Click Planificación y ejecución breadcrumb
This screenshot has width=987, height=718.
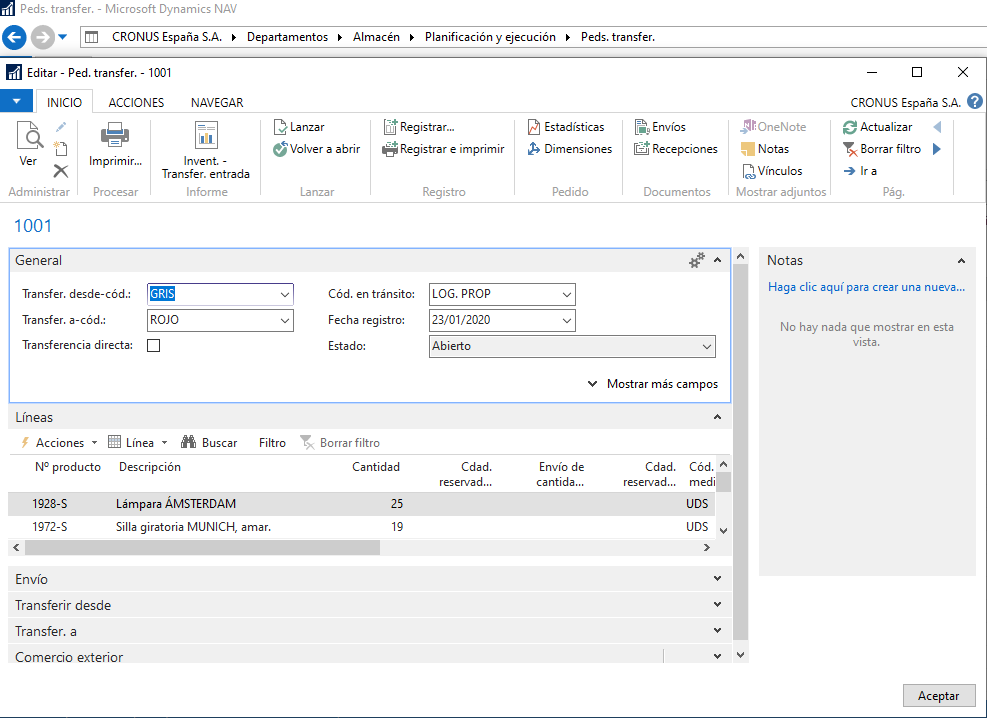point(490,37)
